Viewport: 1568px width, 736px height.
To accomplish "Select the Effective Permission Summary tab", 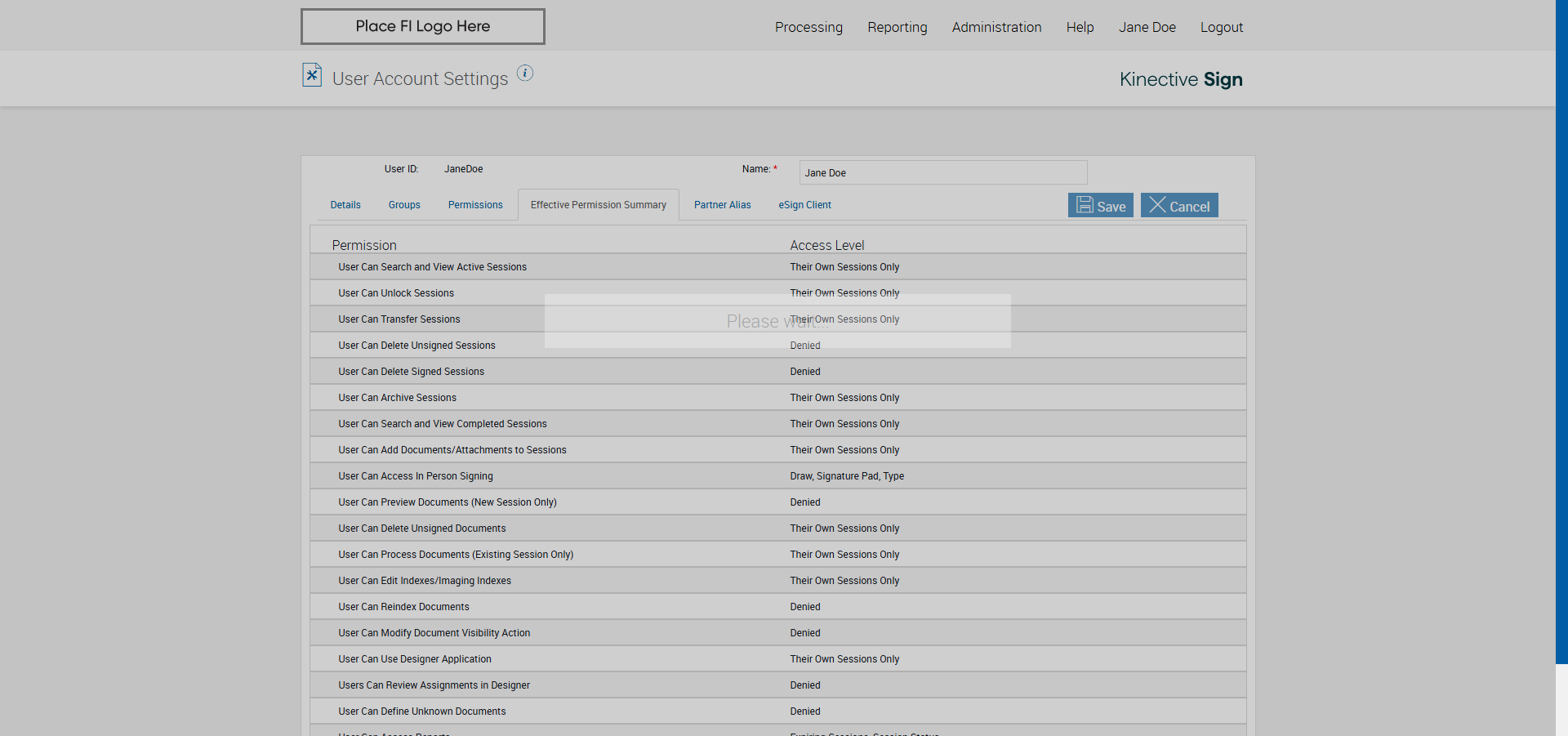I will [x=598, y=205].
